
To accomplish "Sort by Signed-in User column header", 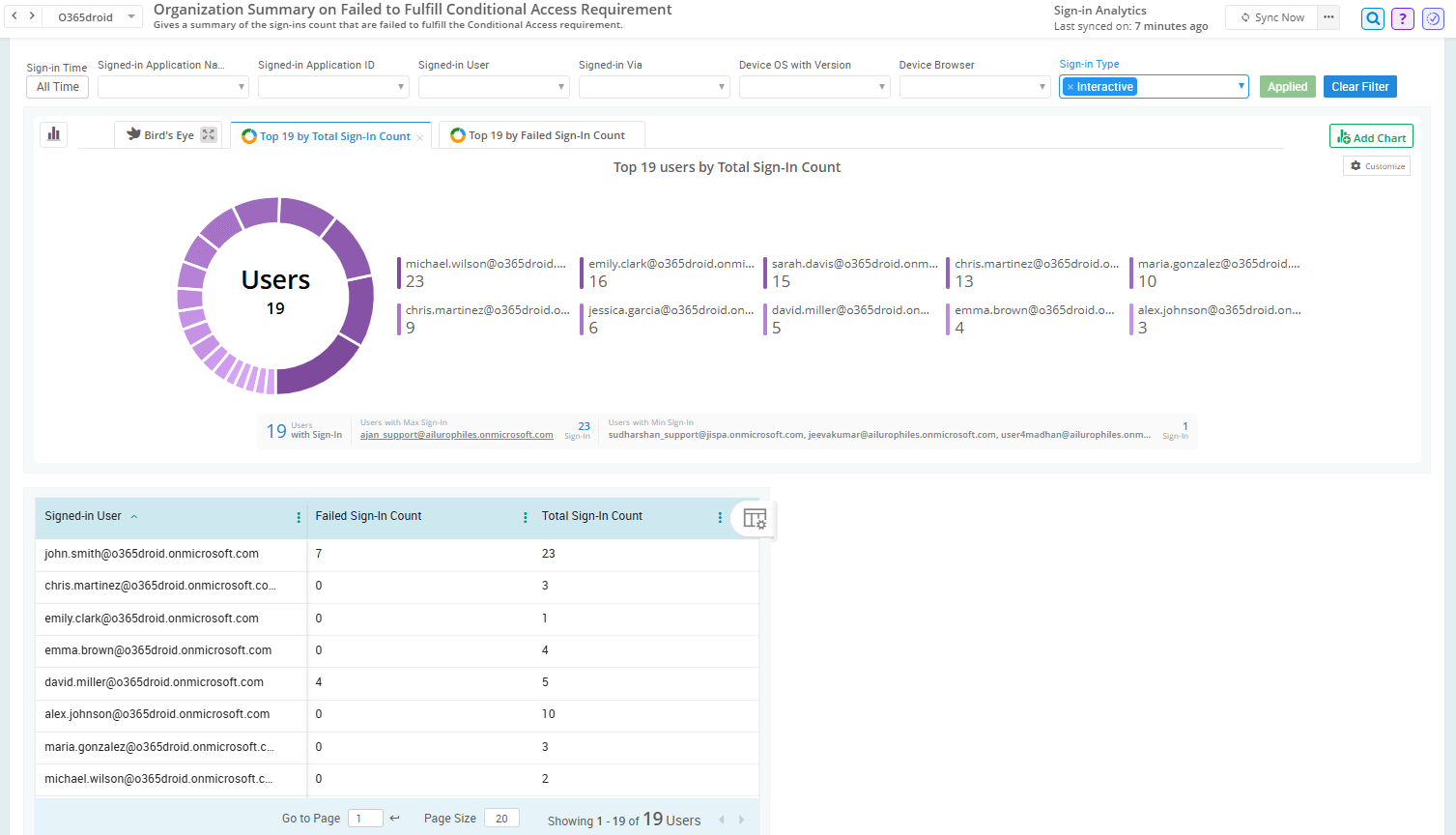I will (83, 516).
